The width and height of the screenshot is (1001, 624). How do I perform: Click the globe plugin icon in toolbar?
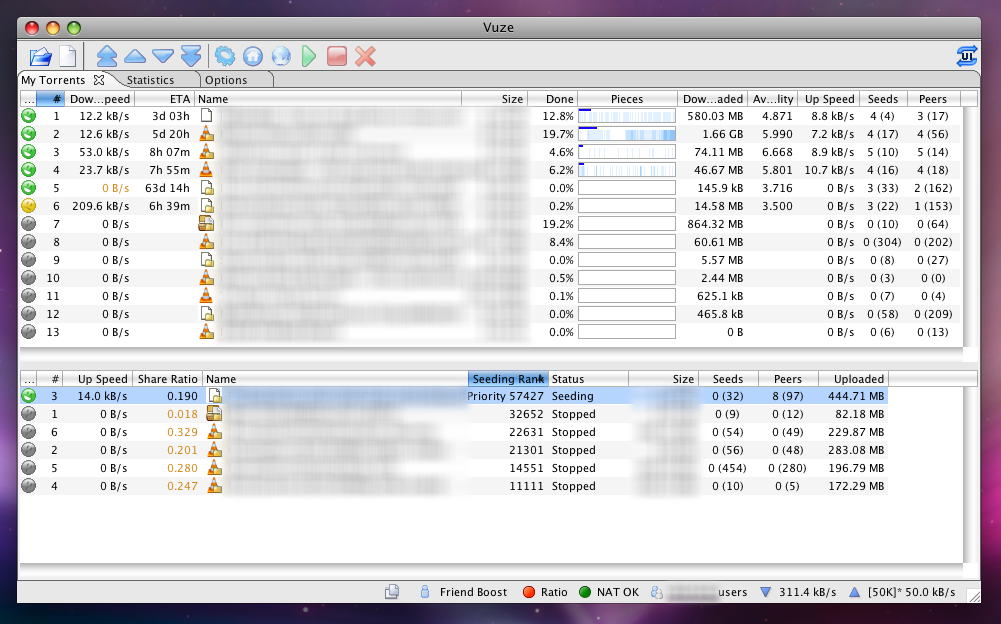click(283, 57)
